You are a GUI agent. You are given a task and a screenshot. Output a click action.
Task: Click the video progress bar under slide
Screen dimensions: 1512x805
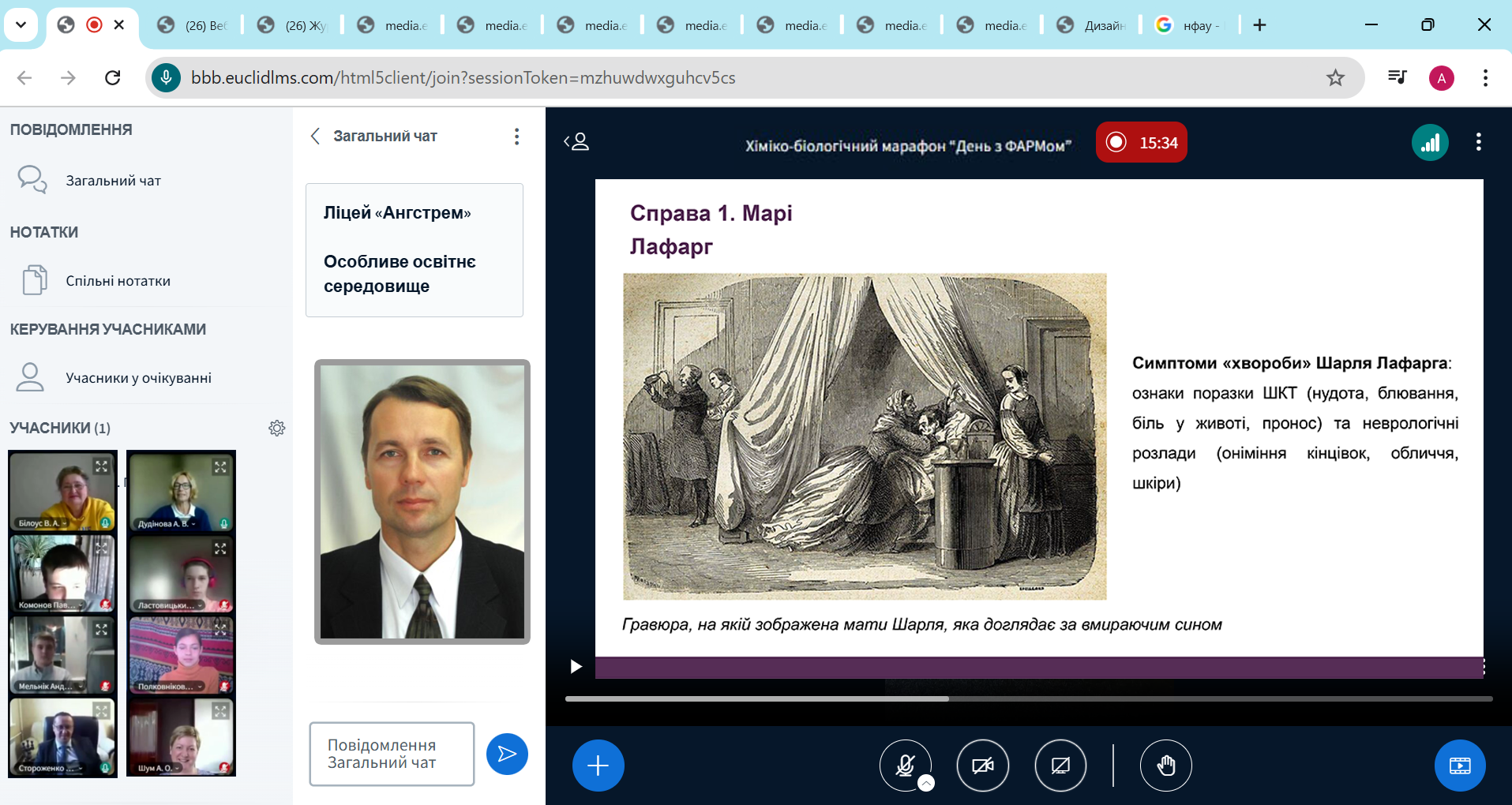pyautogui.click(x=1028, y=698)
